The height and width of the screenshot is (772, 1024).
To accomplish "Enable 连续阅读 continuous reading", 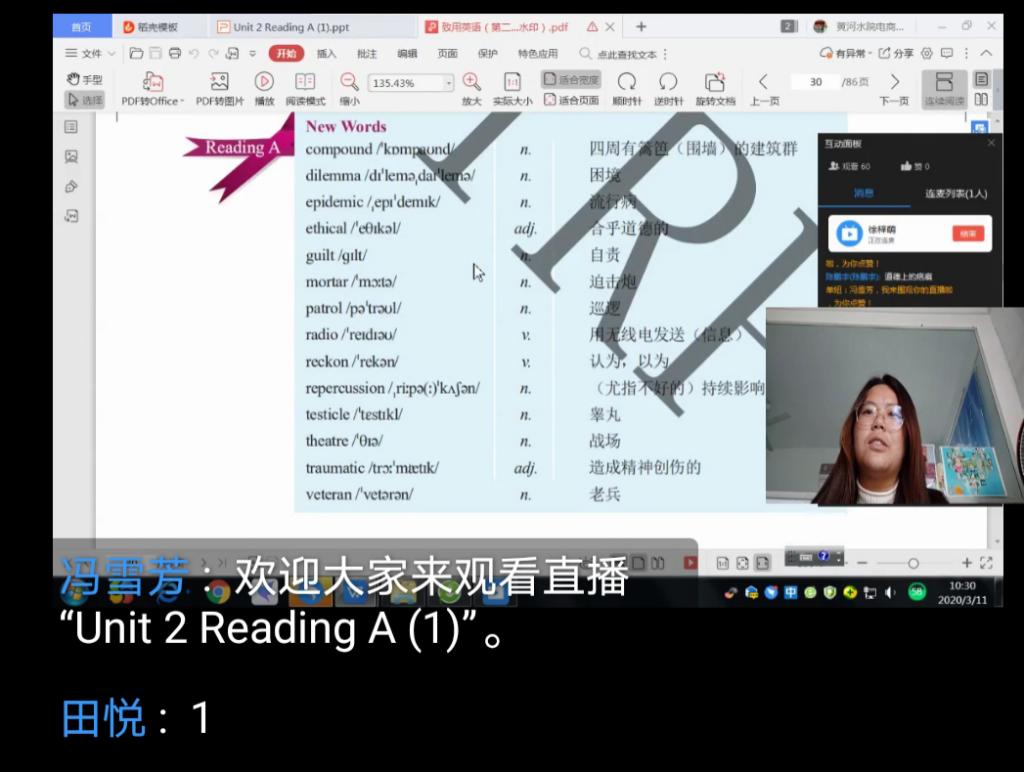I will [x=944, y=82].
